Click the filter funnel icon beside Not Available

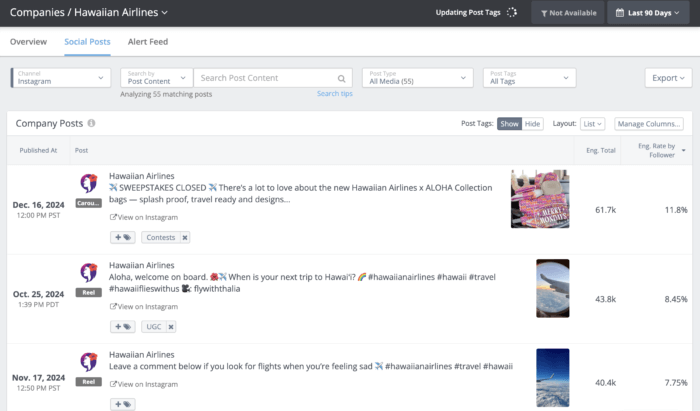[544, 13]
